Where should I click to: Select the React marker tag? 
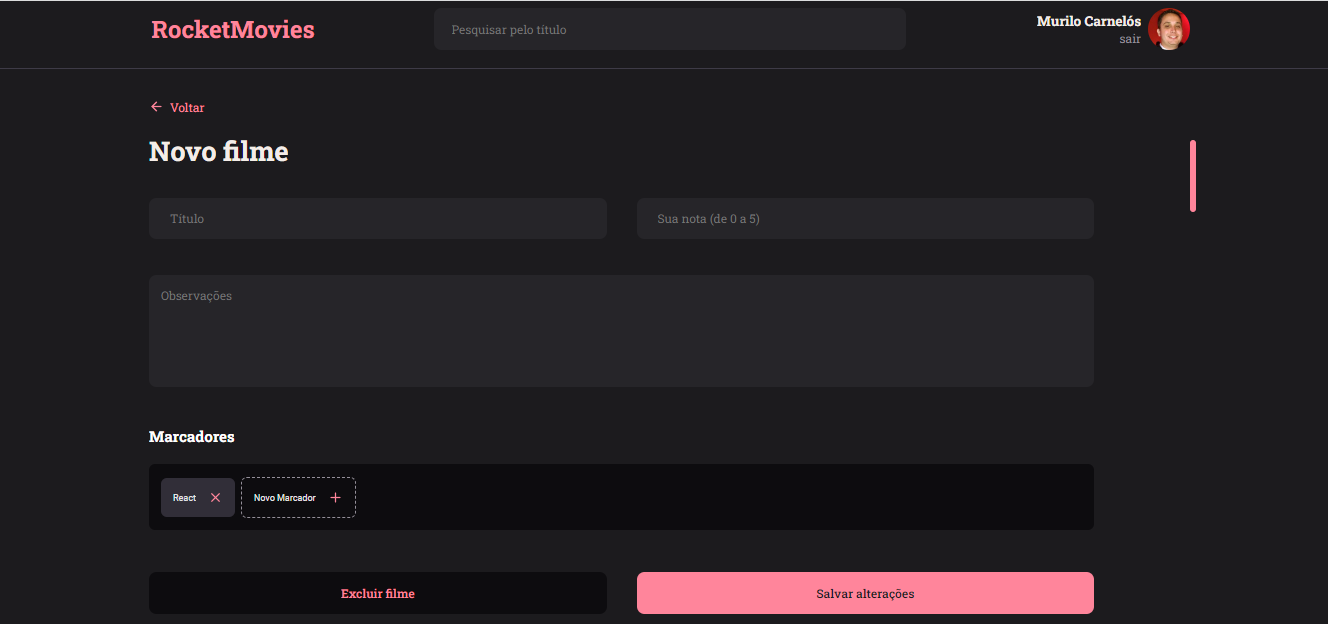[x=184, y=497]
